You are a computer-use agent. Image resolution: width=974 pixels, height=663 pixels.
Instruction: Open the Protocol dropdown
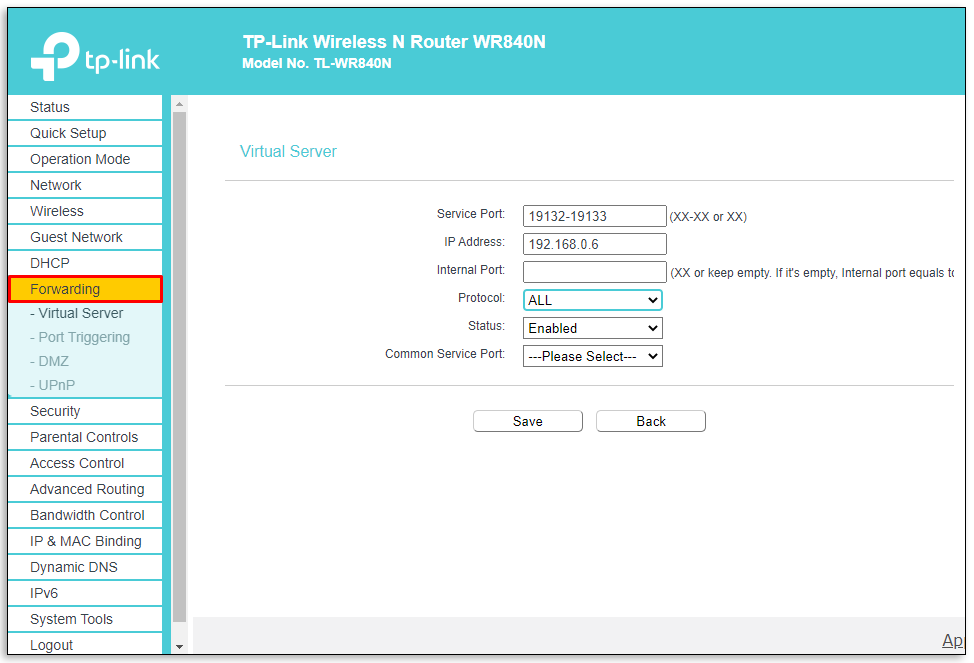593,300
